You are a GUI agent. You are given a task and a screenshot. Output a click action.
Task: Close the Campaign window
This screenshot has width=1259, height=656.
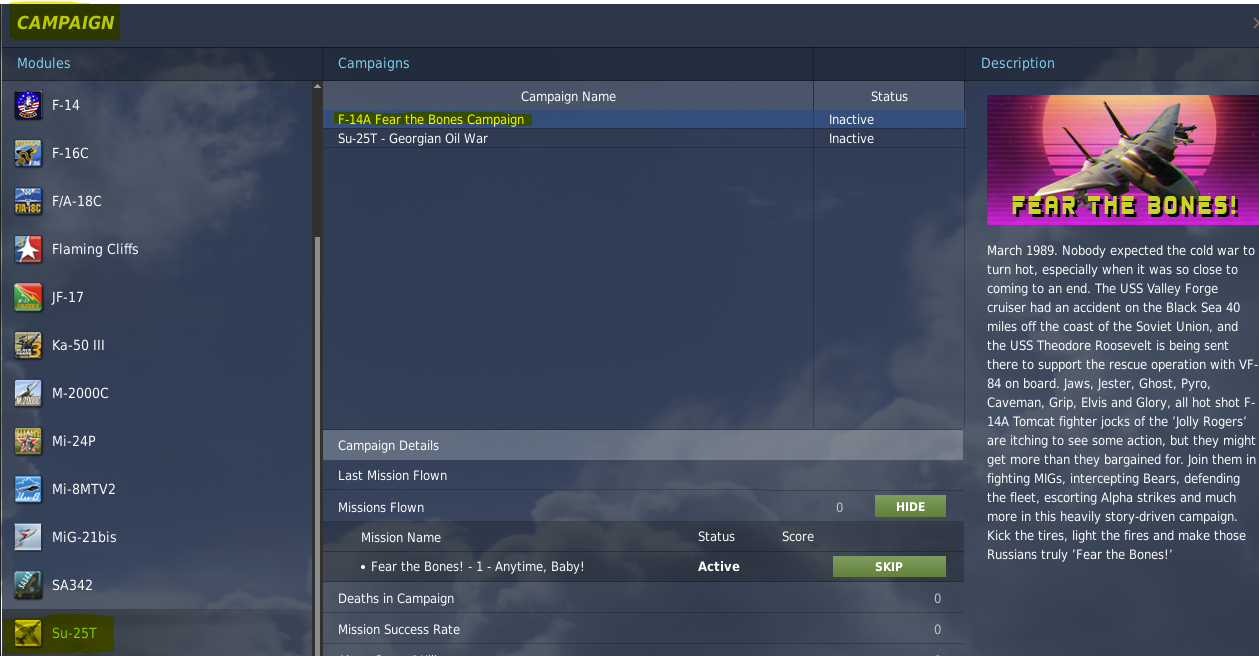[1255, 22]
